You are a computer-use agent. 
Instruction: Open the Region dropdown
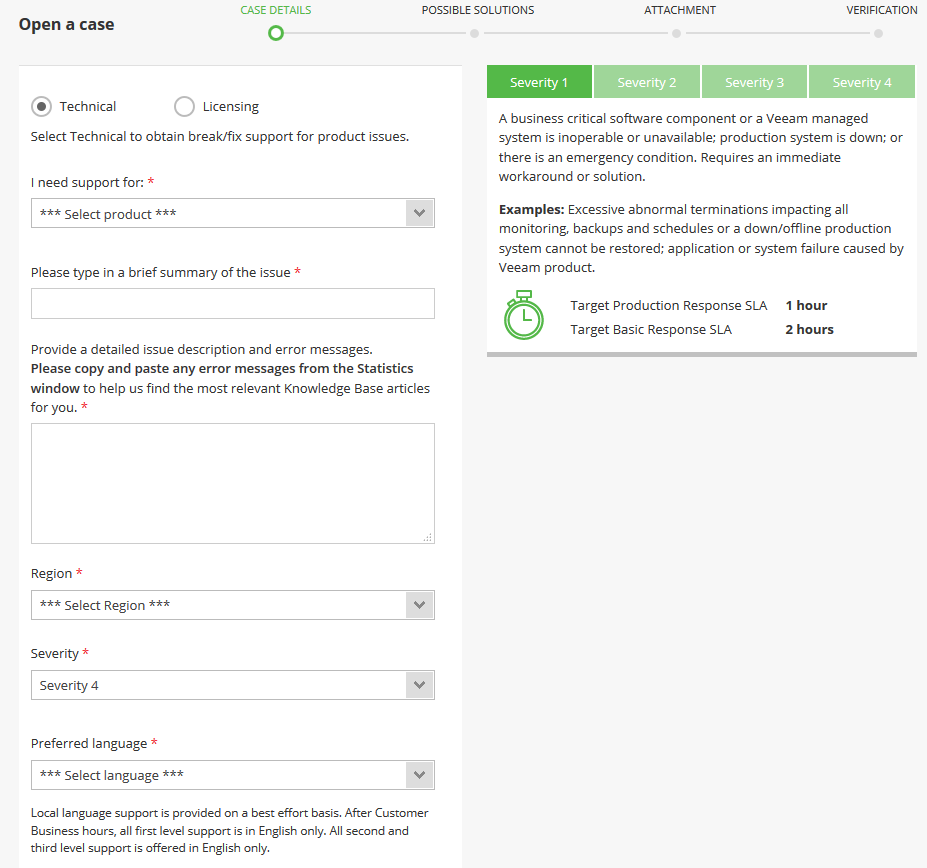point(232,605)
